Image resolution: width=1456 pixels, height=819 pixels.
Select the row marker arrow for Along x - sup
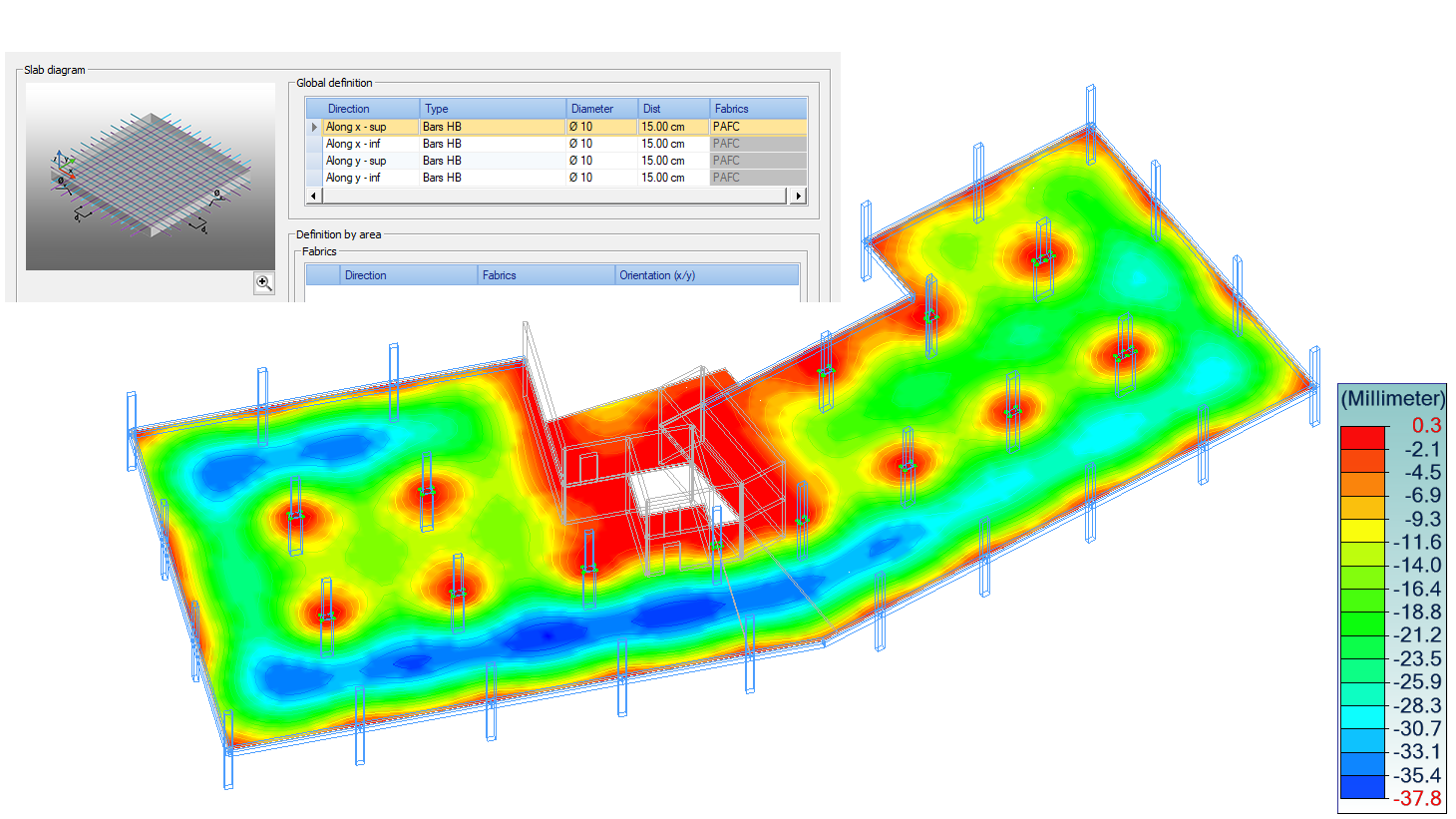click(314, 127)
